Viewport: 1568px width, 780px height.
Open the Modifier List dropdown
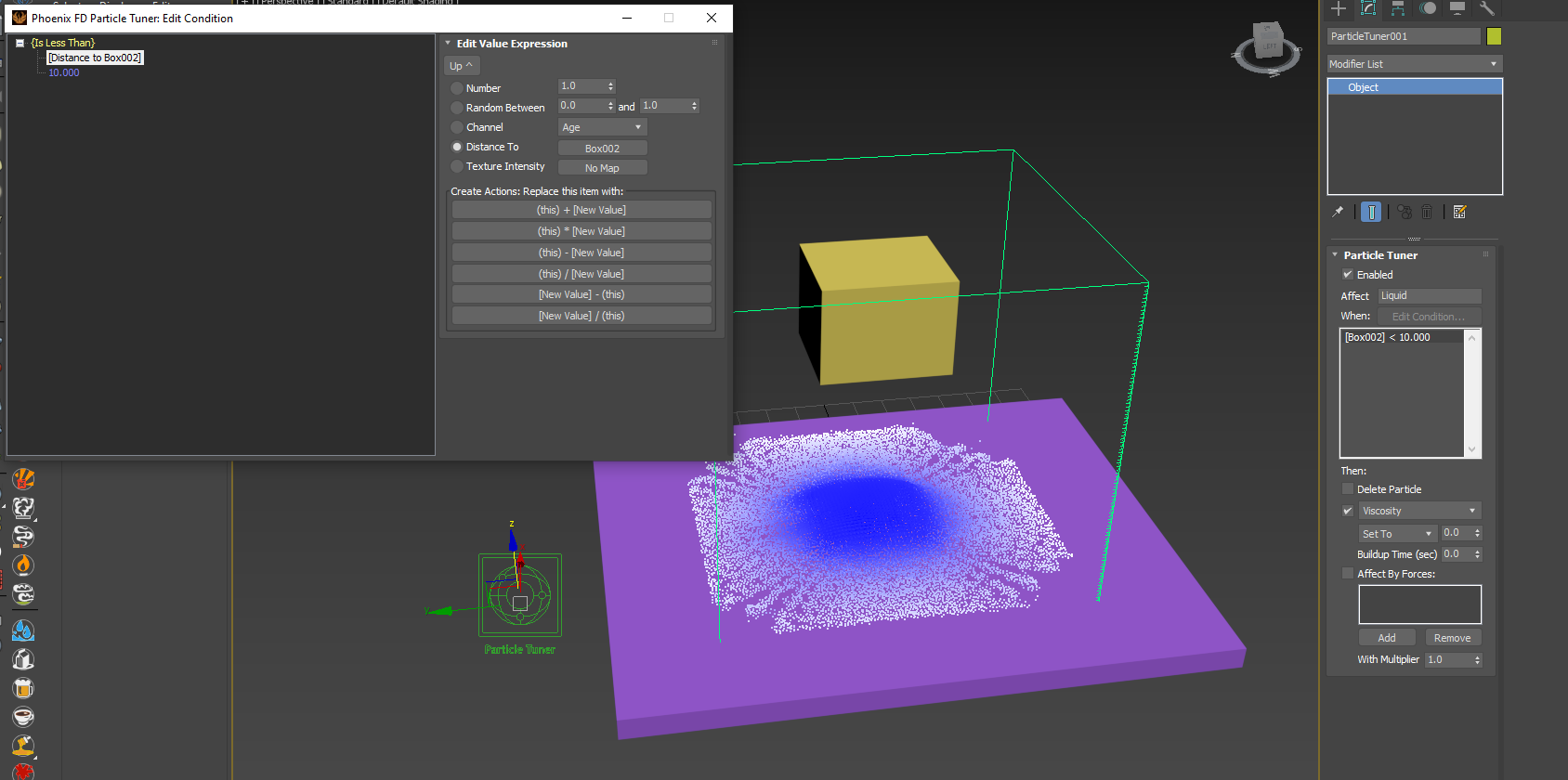1415,64
